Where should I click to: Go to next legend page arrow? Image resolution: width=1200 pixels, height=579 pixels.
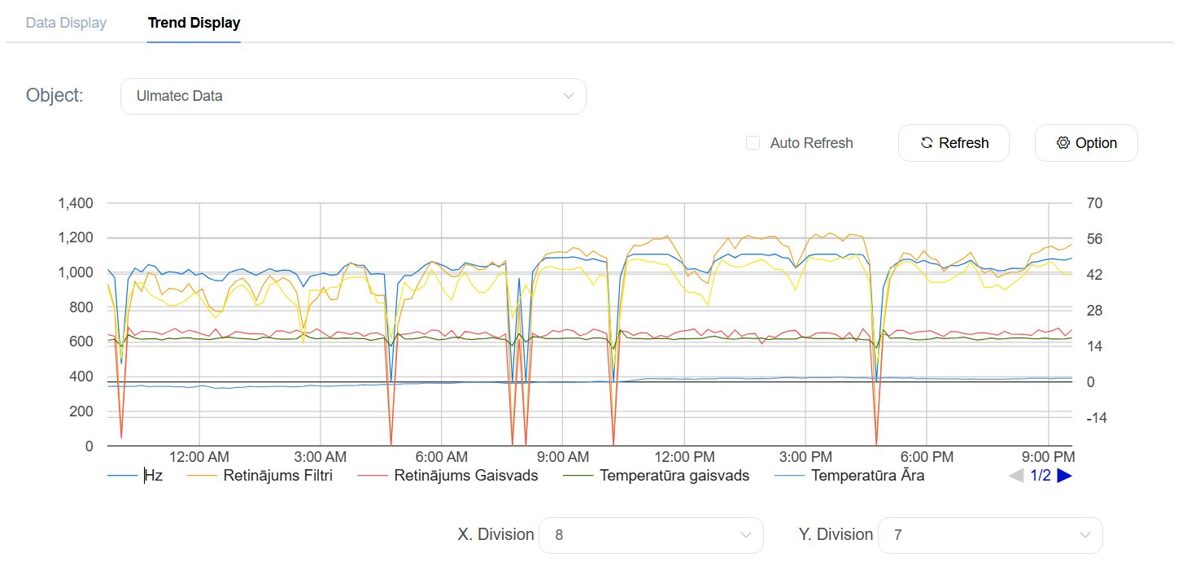1064,476
